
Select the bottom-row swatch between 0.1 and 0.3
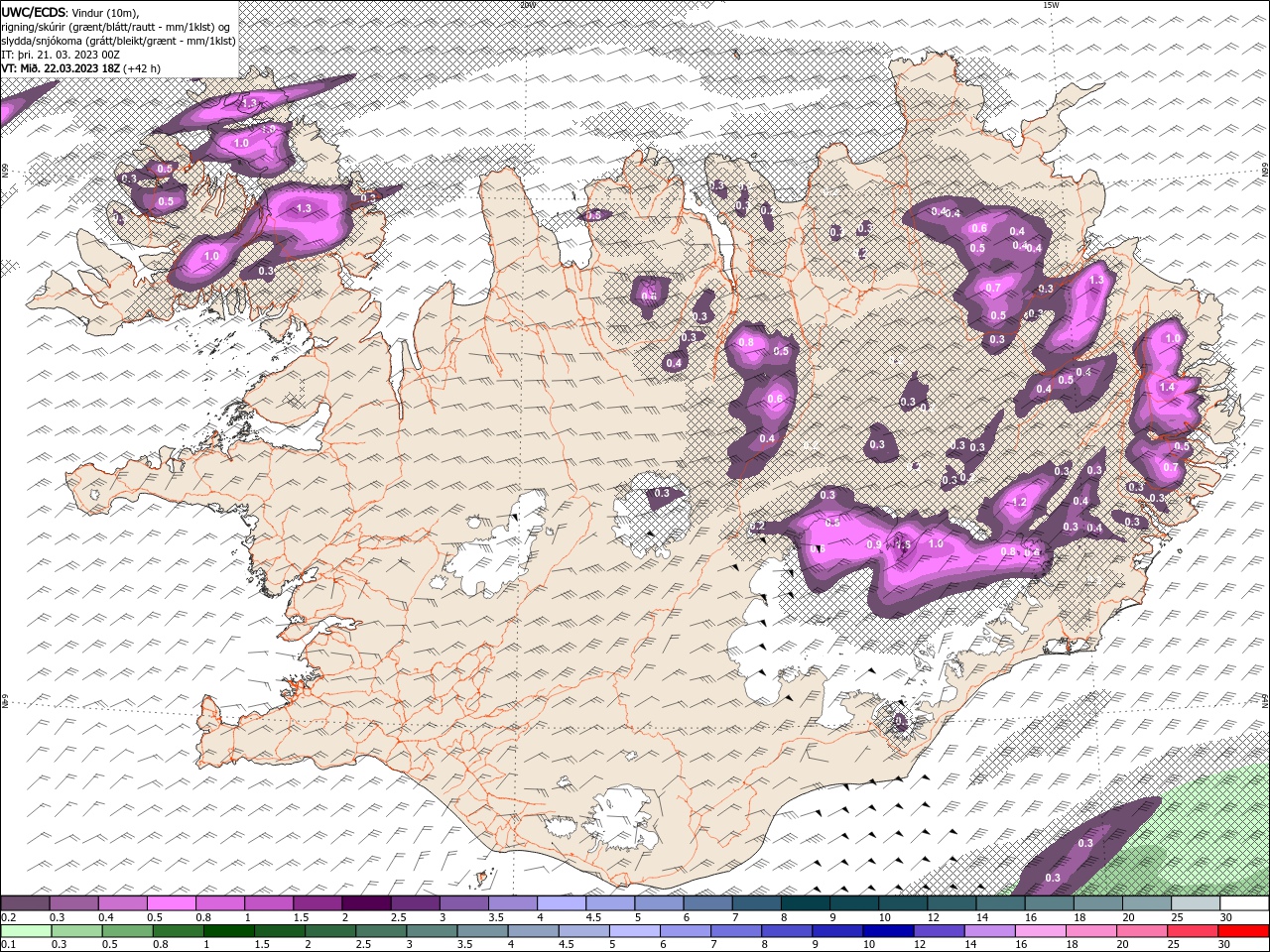point(25,931)
